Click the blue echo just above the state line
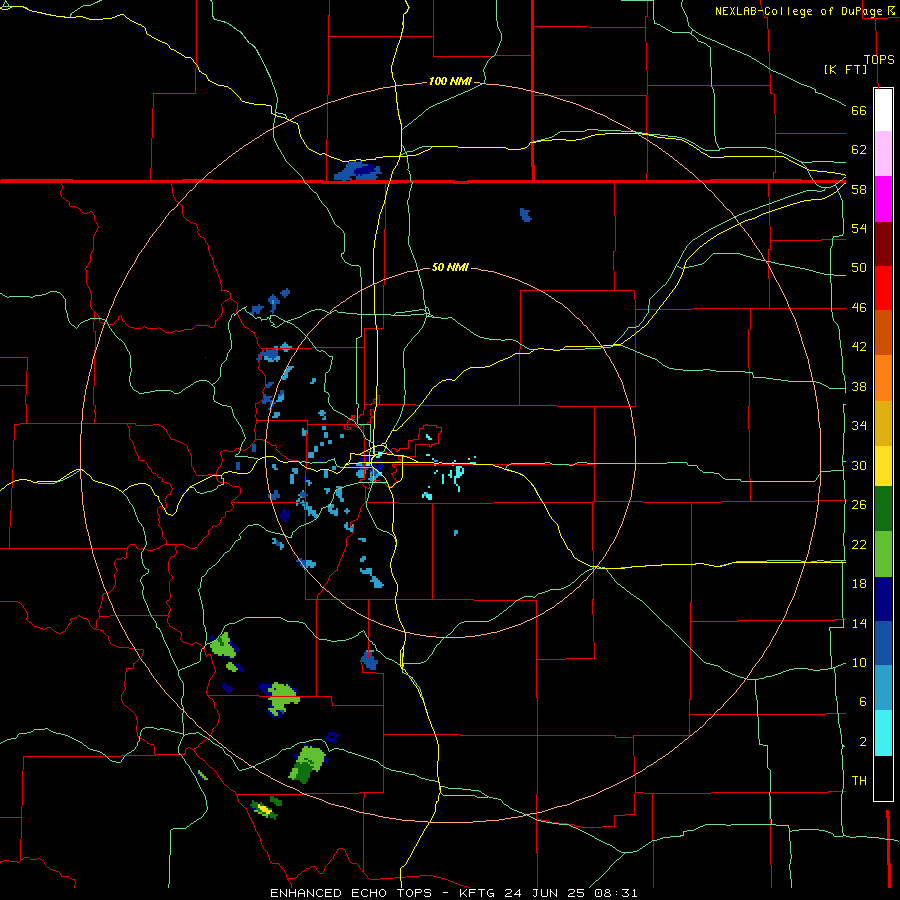This screenshot has width=900, height=900. (358, 171)
